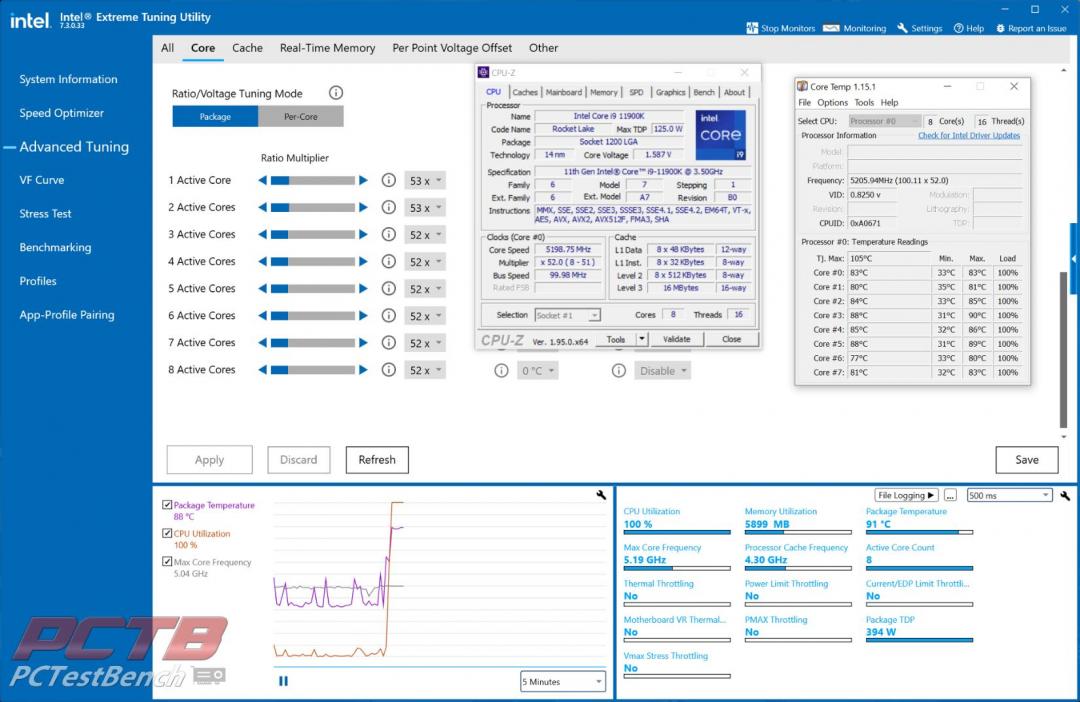Open monitor panel settings wrench at right
The height and width of the screenshot is (702, 1080).
1065,495
